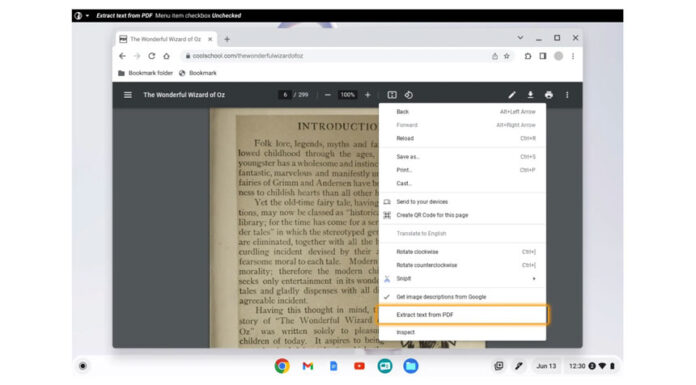
Task: Open the PDF sidebar hamburger menu
Action: (127, 95)
